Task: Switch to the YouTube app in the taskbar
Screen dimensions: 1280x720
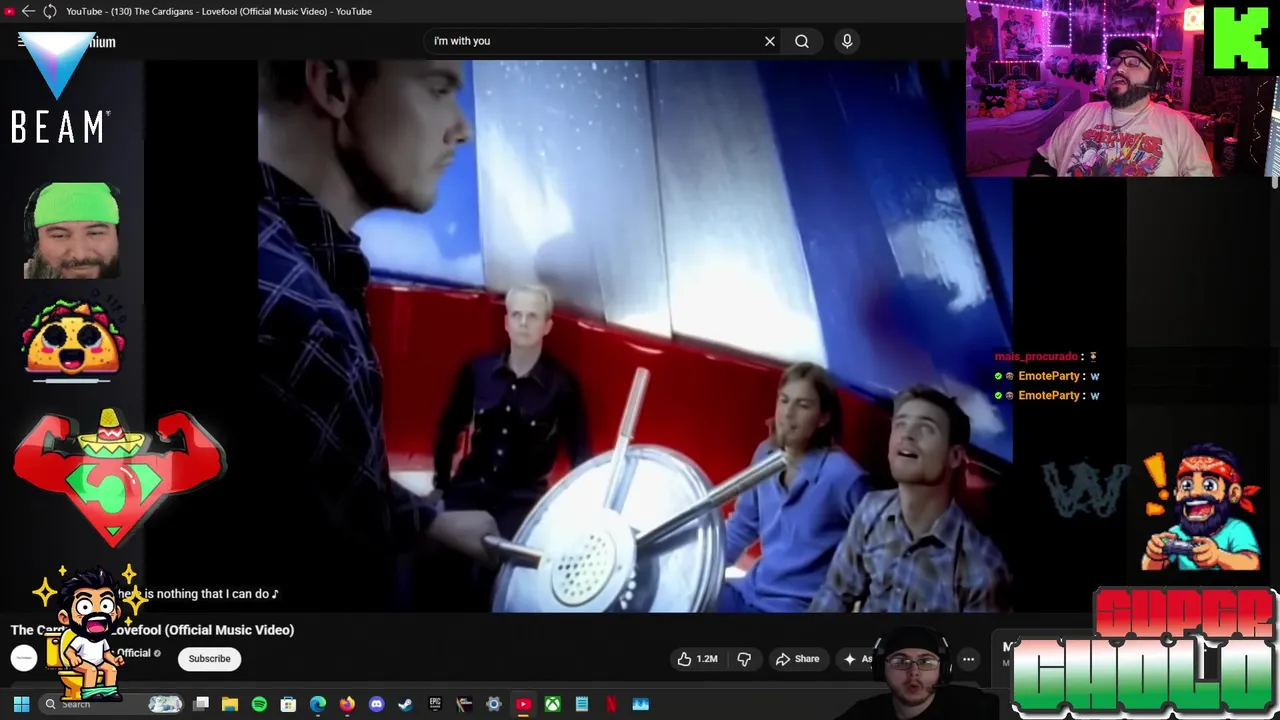Action: click(x=523, y=704)
